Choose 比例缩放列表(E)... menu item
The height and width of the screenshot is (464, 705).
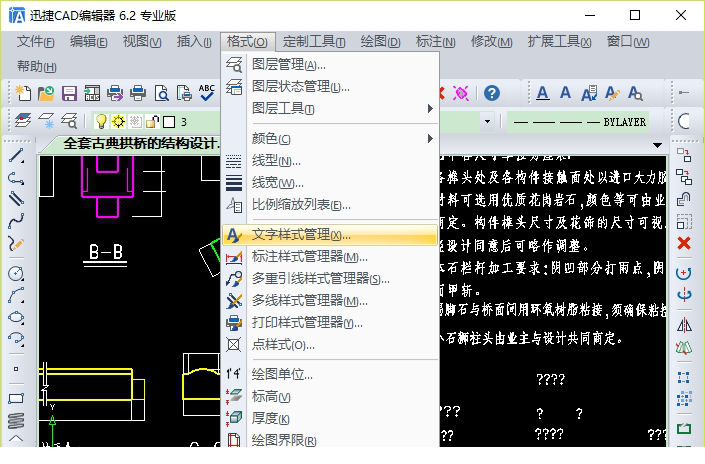tap(330, 205)
